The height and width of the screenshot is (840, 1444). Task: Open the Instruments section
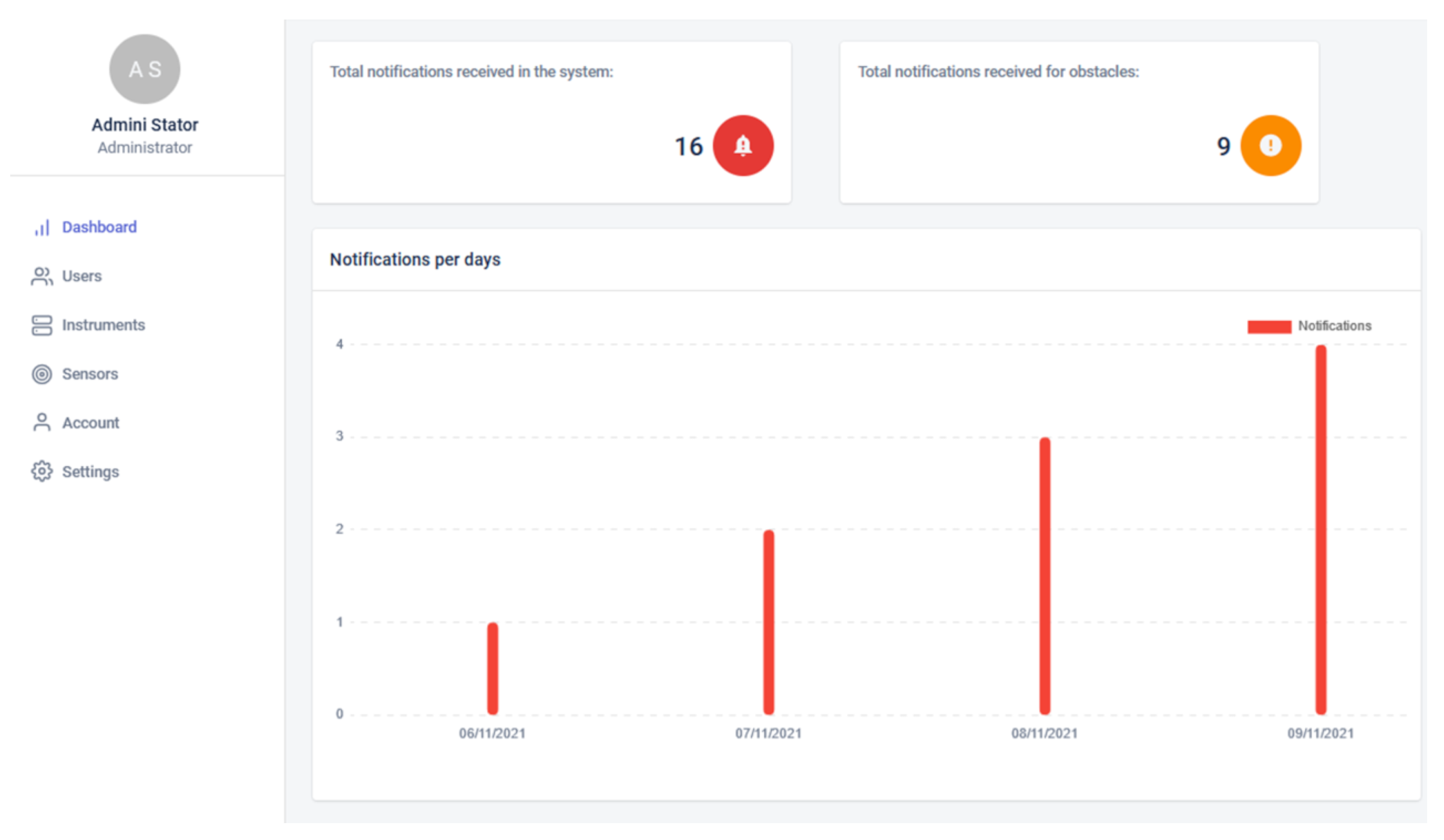click(x=104, y=325)
